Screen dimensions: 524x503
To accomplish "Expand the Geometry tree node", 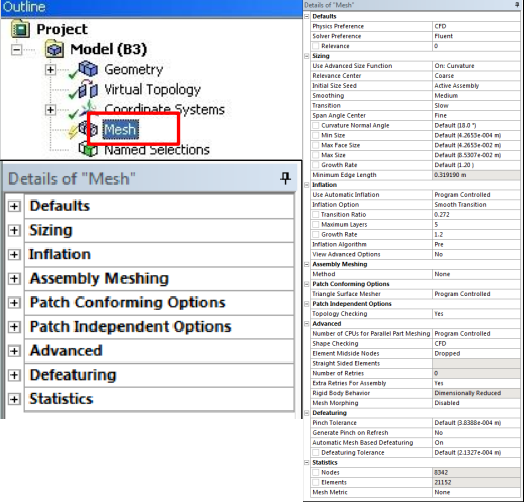I will (x=50, y=70).
